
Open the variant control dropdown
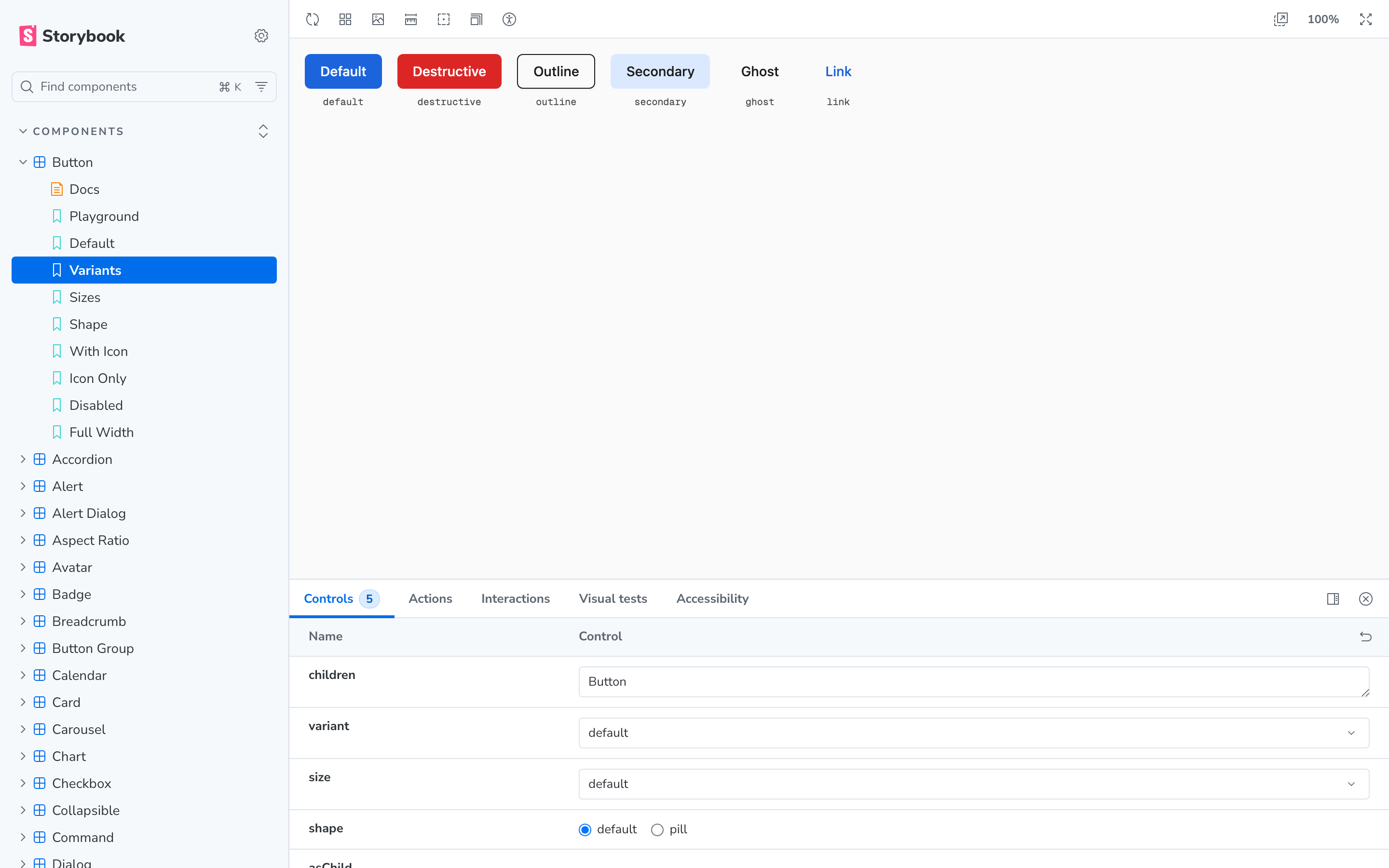coord(973,732)
